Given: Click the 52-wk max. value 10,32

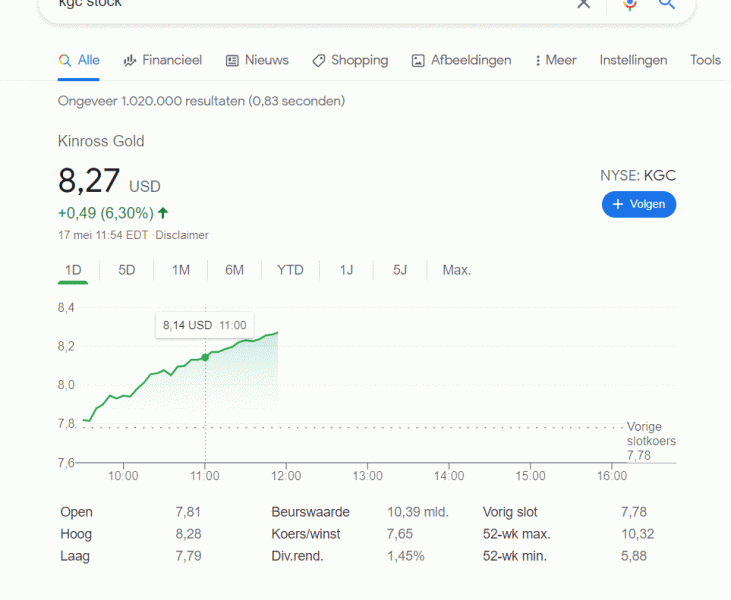Looking at the screenshot, I should click(x=637, y=534).
